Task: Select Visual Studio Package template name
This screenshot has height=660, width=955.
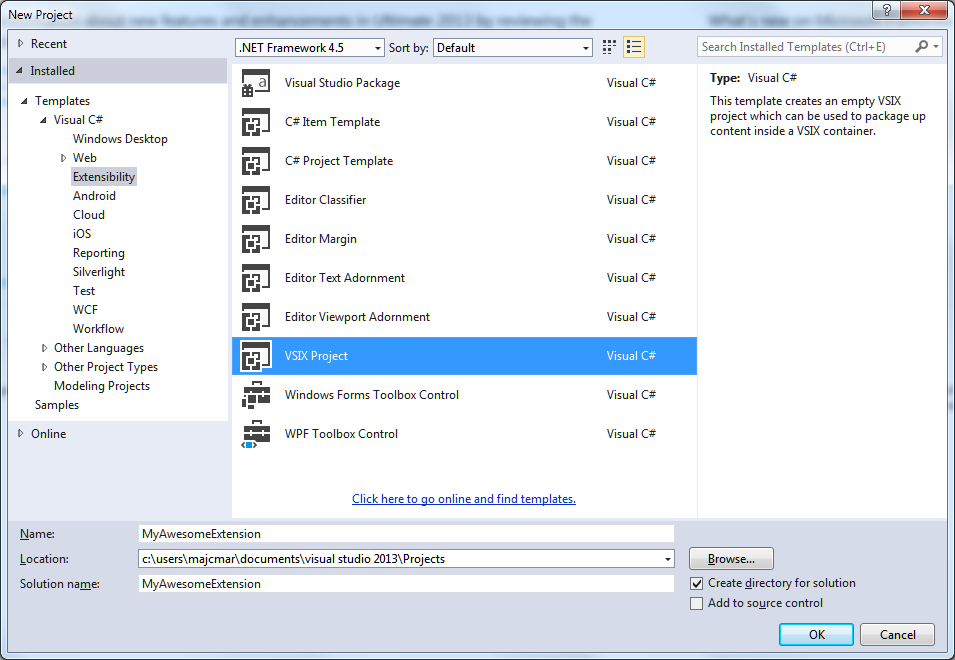Action: point(342,83)
